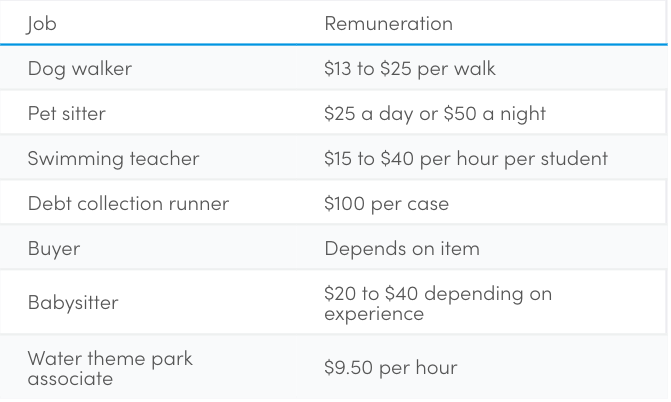Screen dimensions: 671x402
Task: Click the Job column header
Action: (x=41, y=24)
